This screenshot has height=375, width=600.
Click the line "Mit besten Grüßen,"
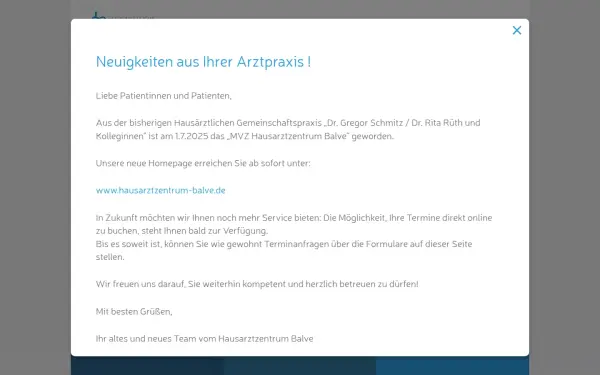click(134, 311)
